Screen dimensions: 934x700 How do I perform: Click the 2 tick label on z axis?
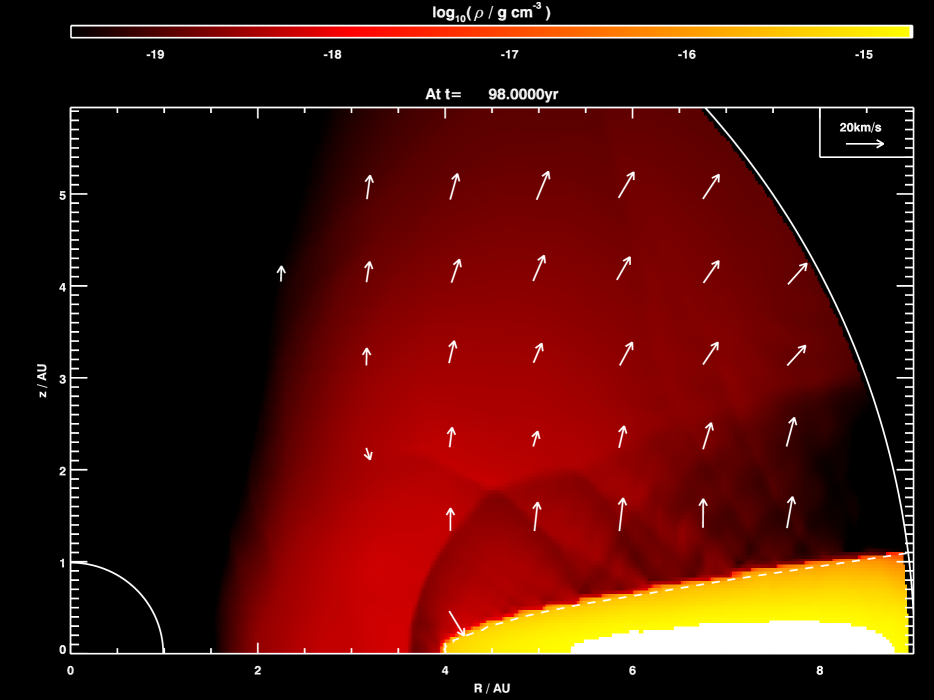[x=63, y=471]
